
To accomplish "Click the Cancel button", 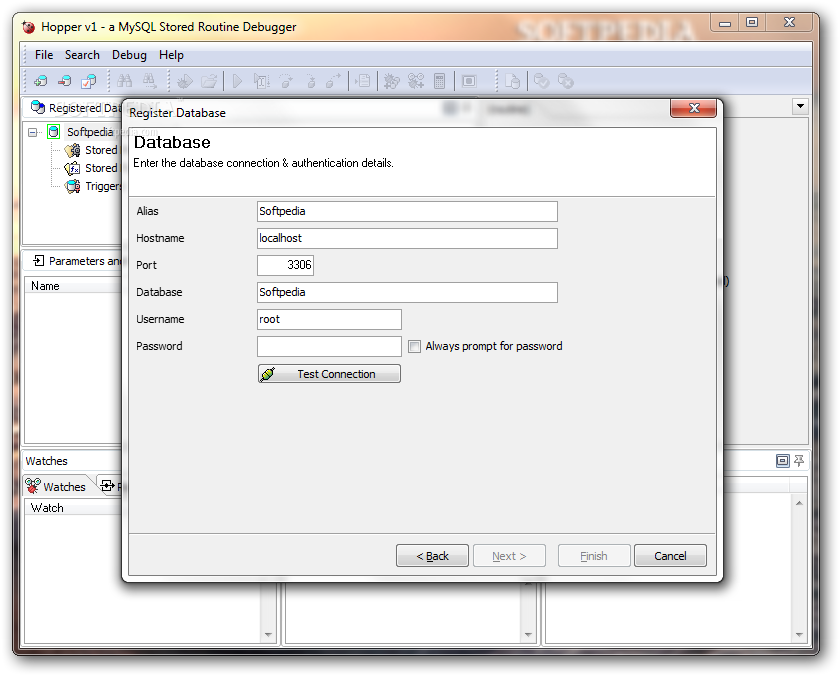I will click(x=670, y=556).
